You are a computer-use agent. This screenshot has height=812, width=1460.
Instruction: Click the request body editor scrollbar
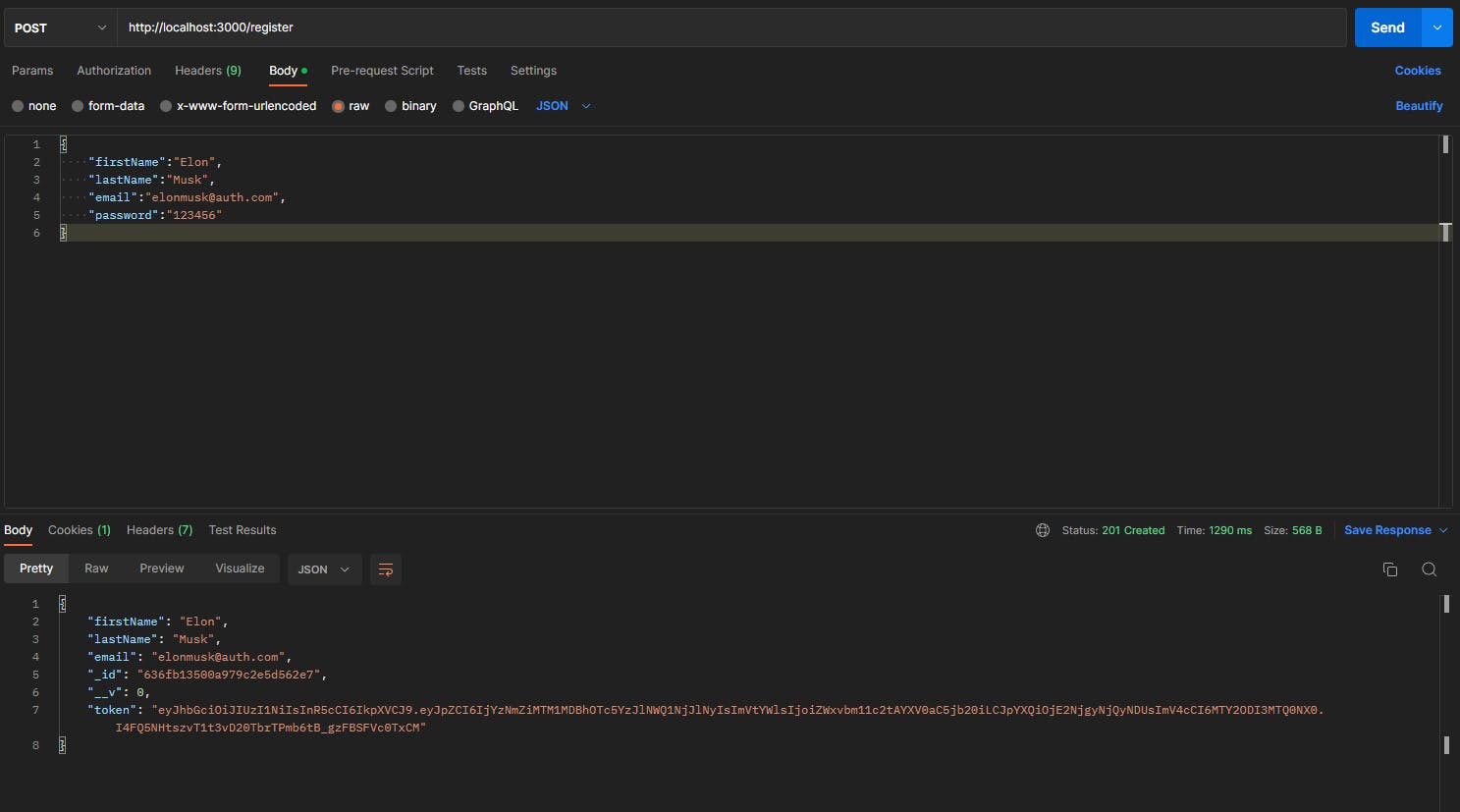point(1445,321)
